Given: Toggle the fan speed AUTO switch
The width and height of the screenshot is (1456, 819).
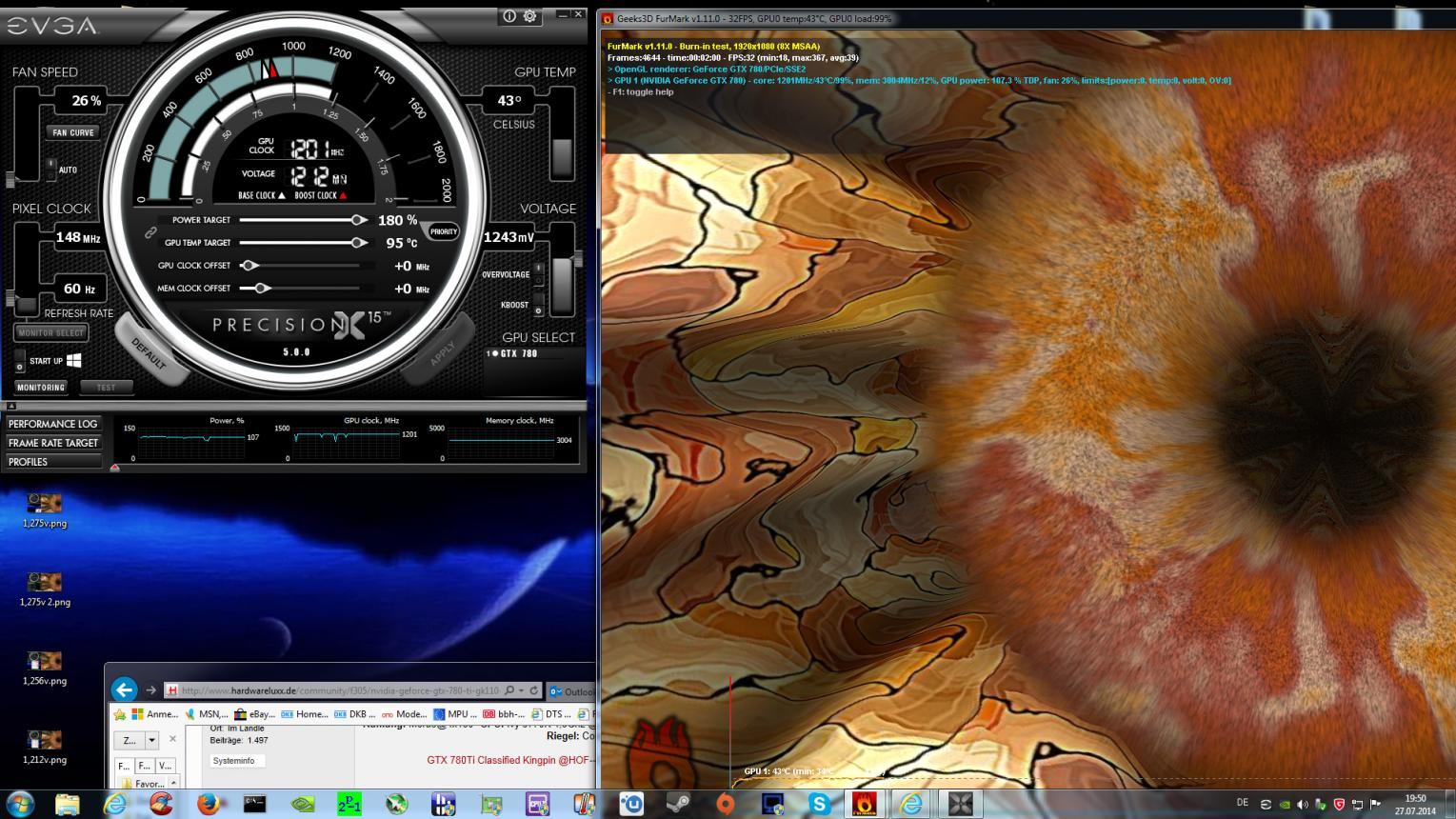Looking at the screenshot, I should pyautogui.click(x=50, y=170).
